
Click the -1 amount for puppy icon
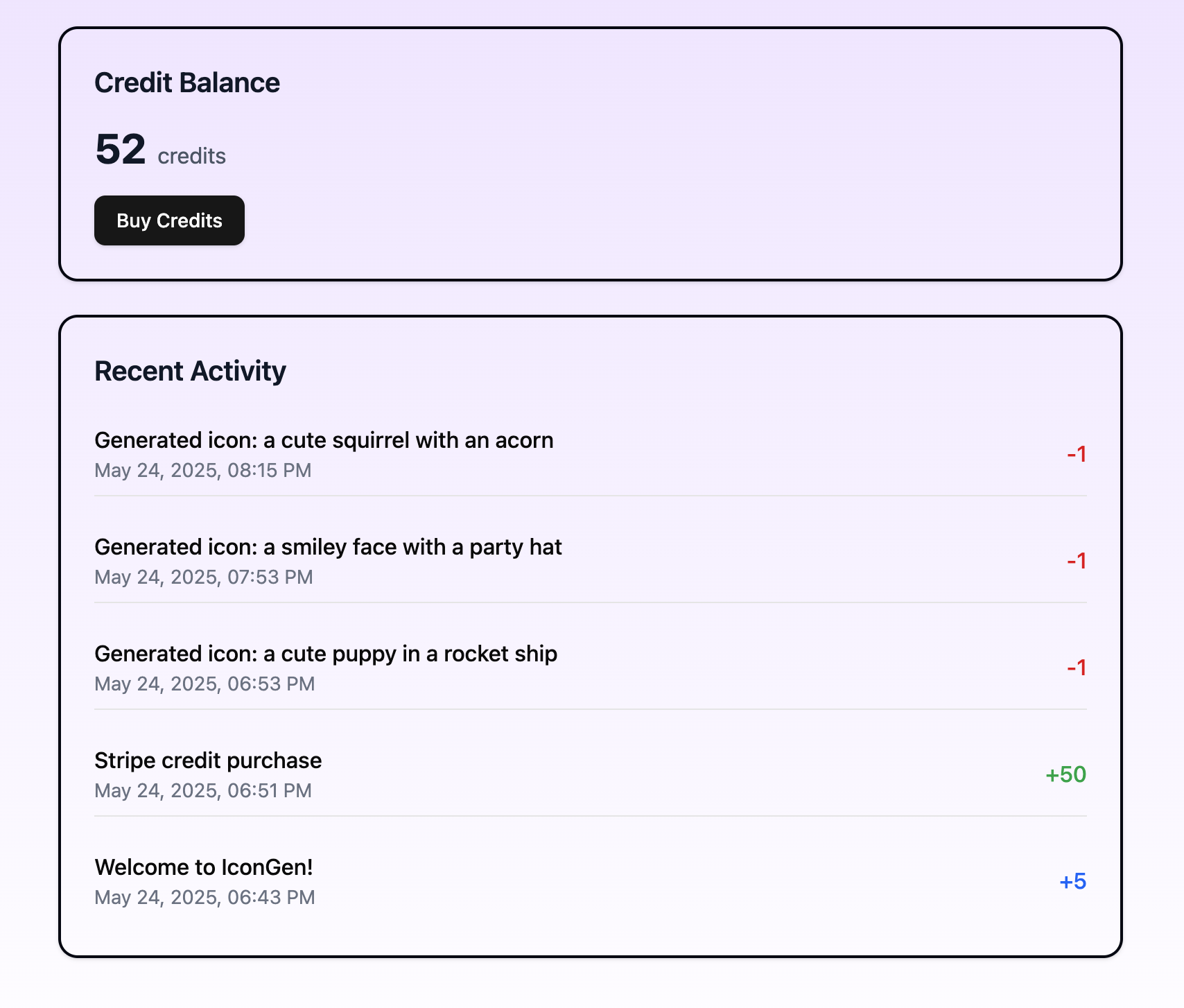click(1076, 668)
